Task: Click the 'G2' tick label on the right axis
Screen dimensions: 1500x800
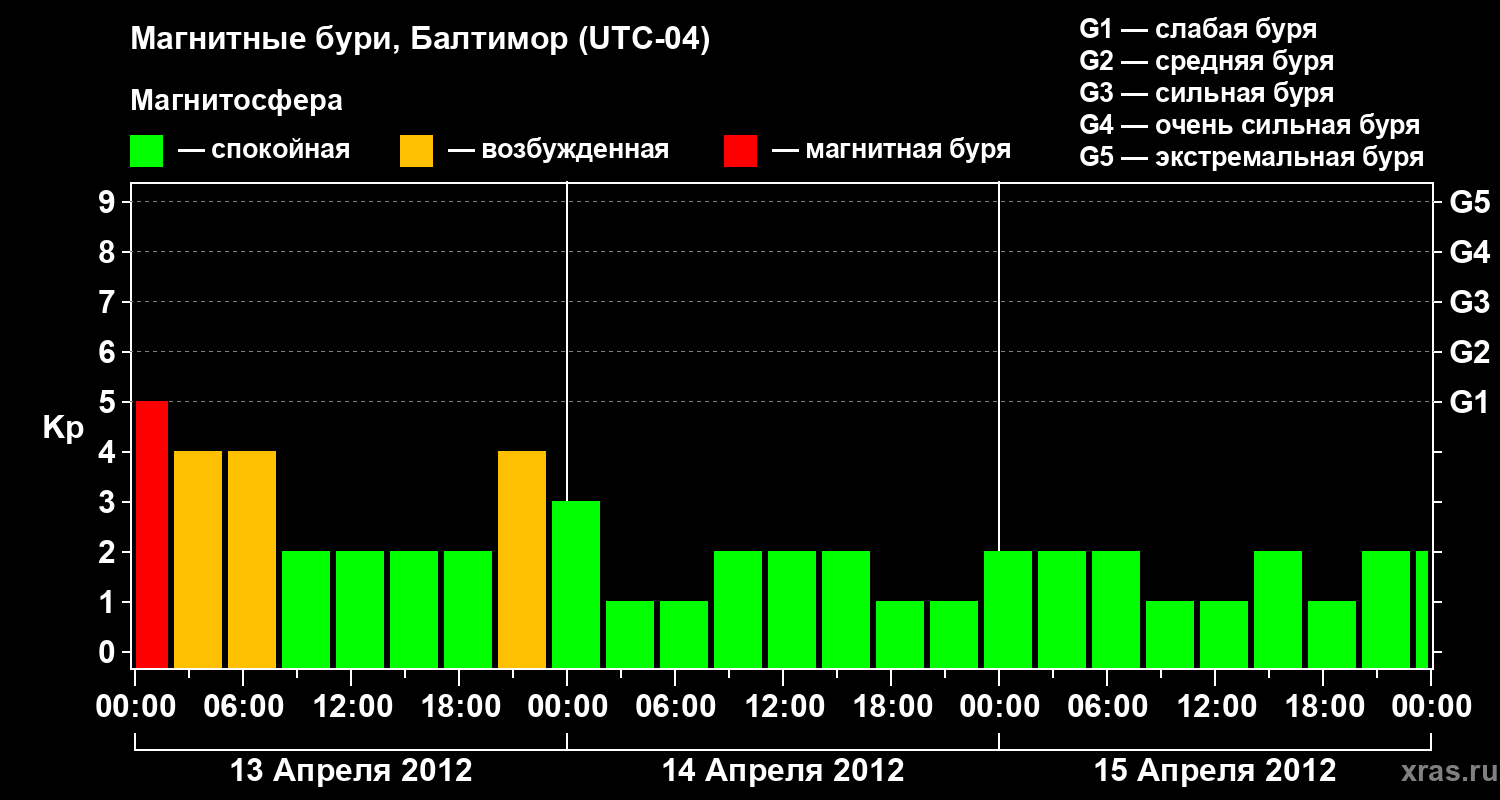Action: coord(1469,352)
